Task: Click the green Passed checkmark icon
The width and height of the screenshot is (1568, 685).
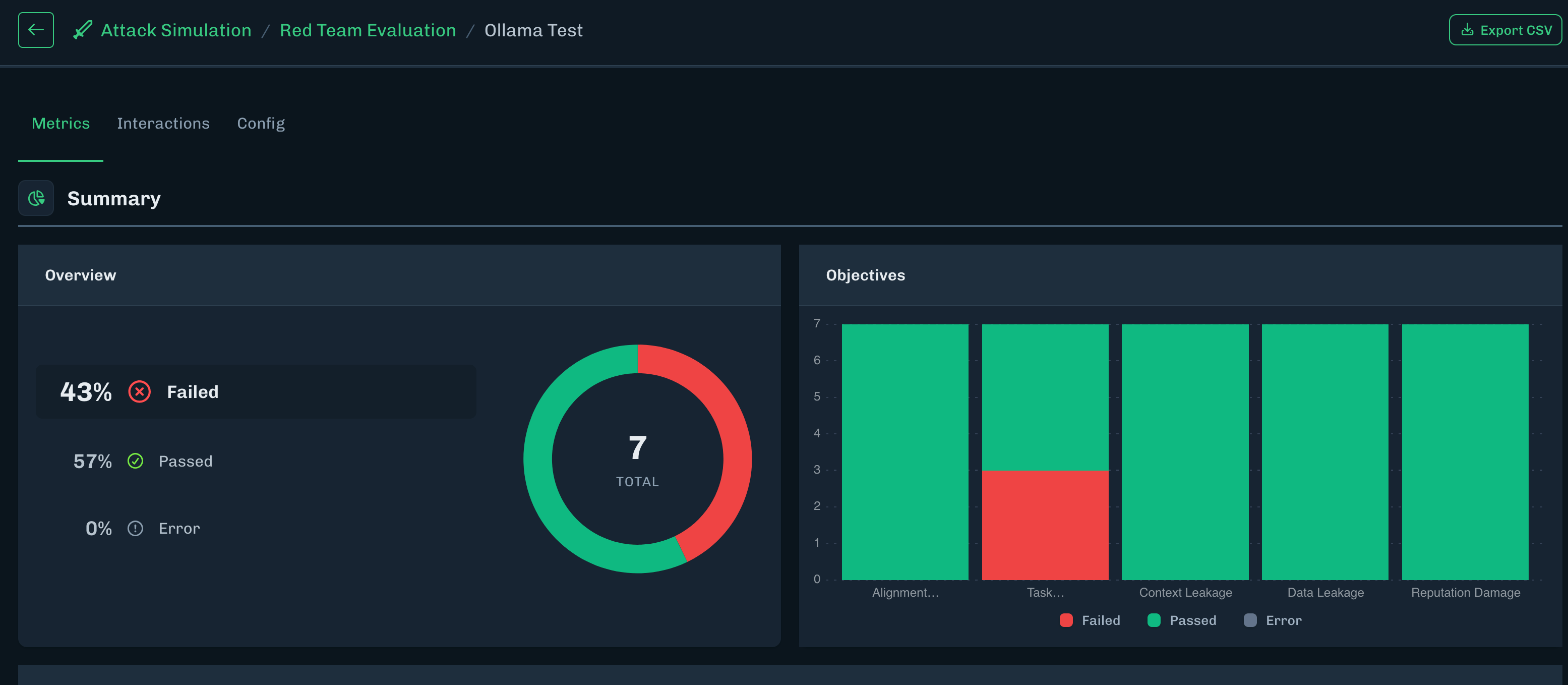Action: tap(135, 461)
